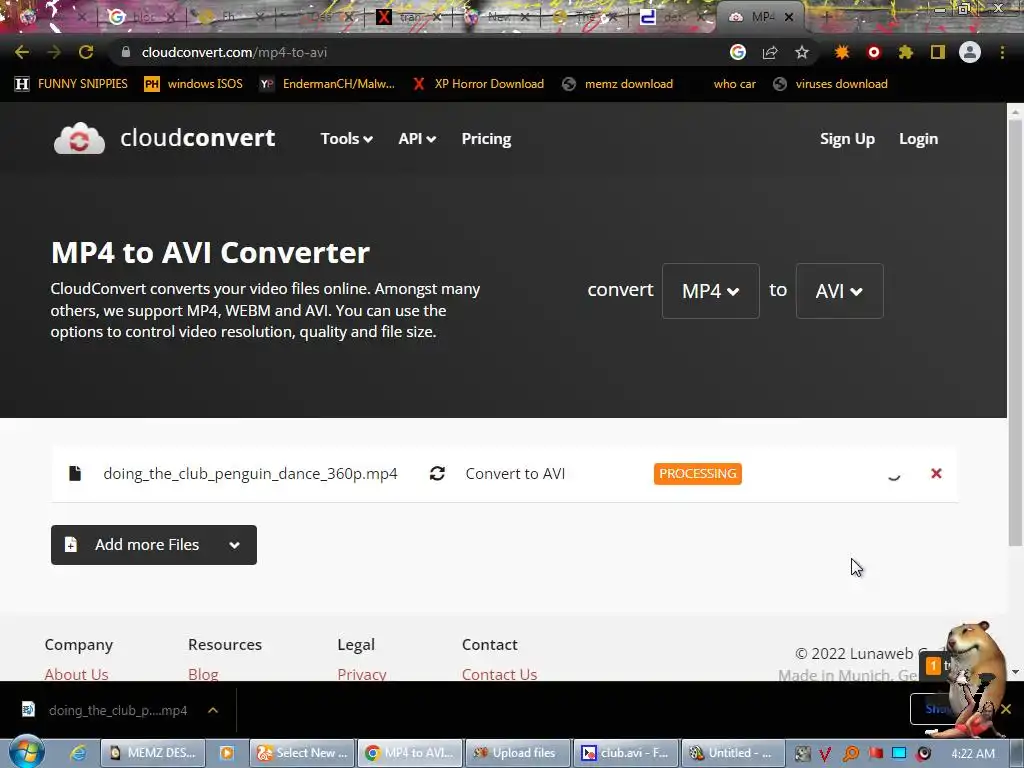The width and height of the screenshot is (1024, 768).
Task: Switch to Select New... taskbar window
Action: (x=303, y=753)
